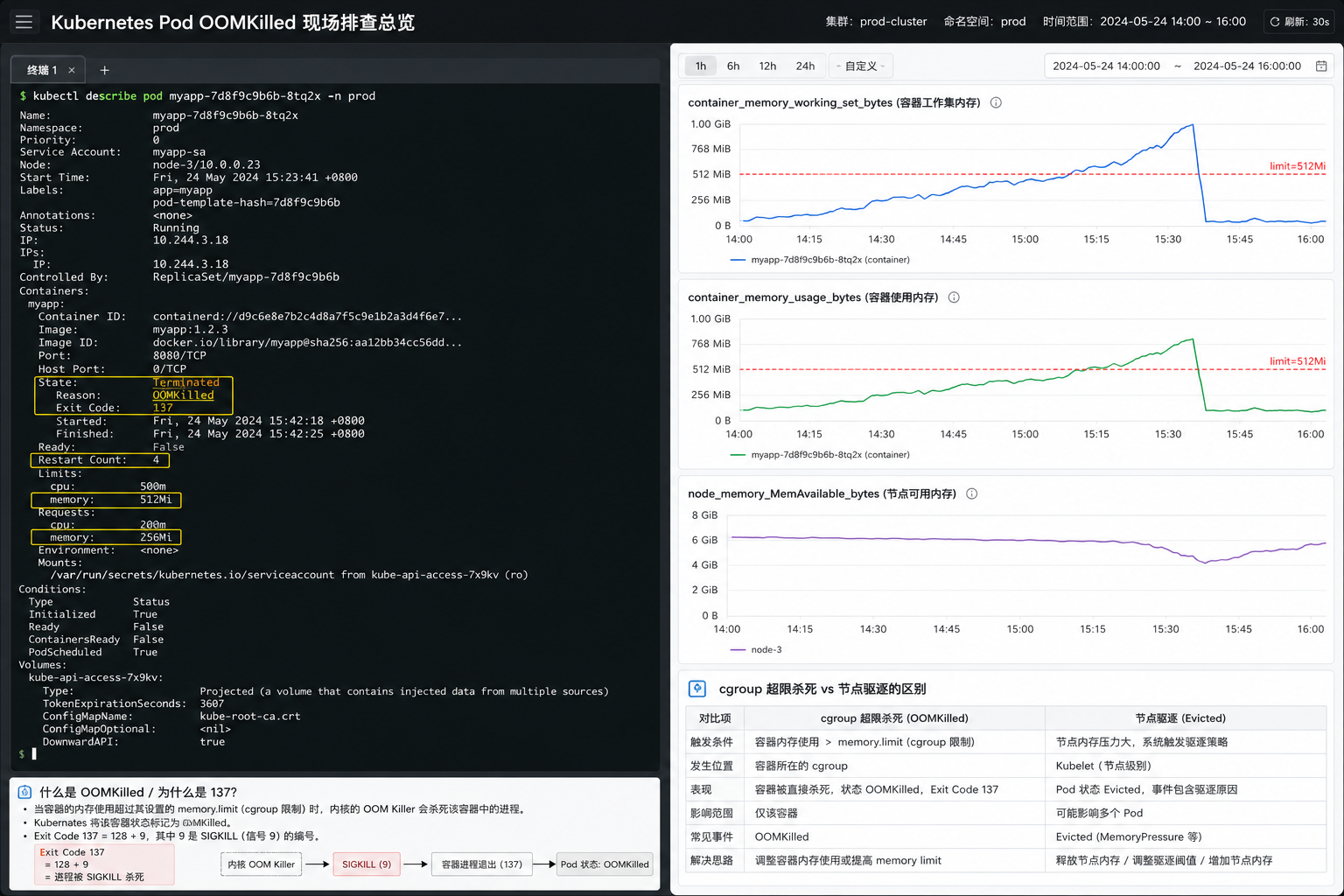Click the cgroup comparison section icon
This screenshot has height=896, width=1344.
(697, 689)
